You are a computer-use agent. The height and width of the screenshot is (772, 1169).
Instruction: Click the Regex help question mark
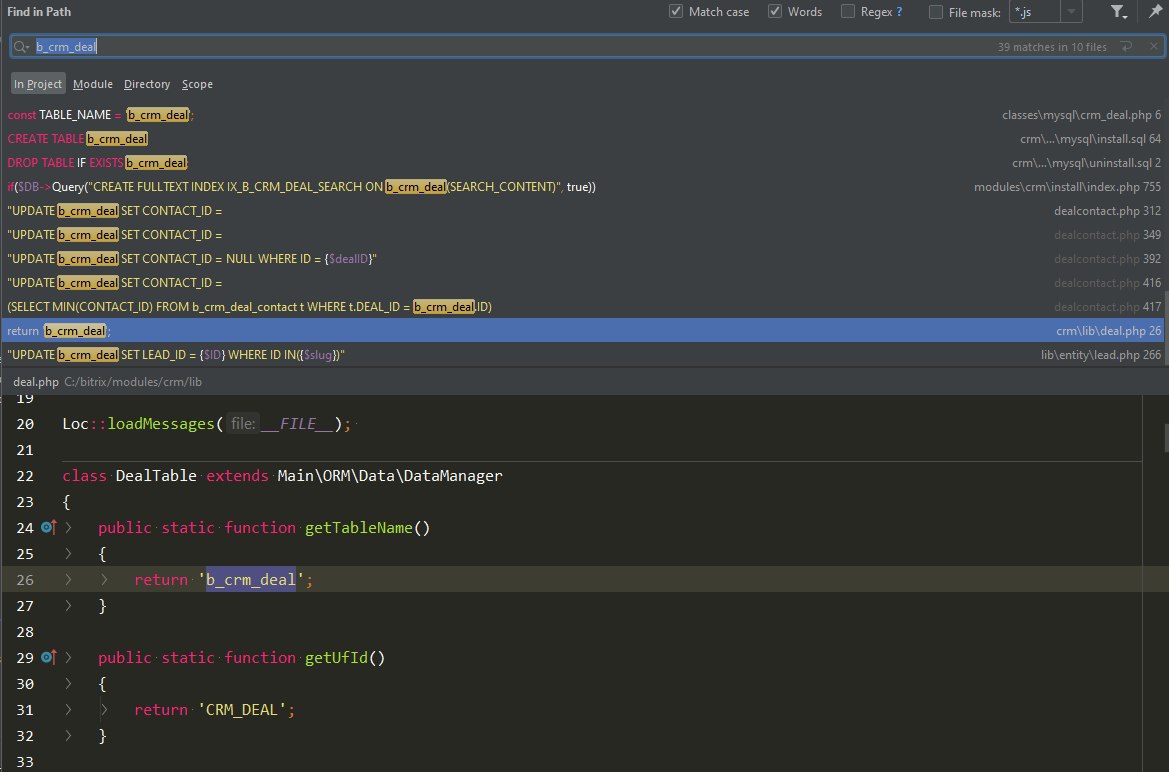(x=899, y=12)
